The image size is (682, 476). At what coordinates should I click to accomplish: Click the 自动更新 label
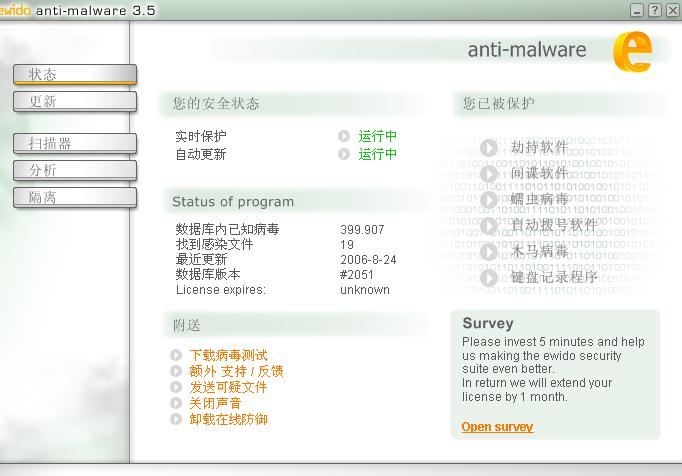tap(201, 154)
